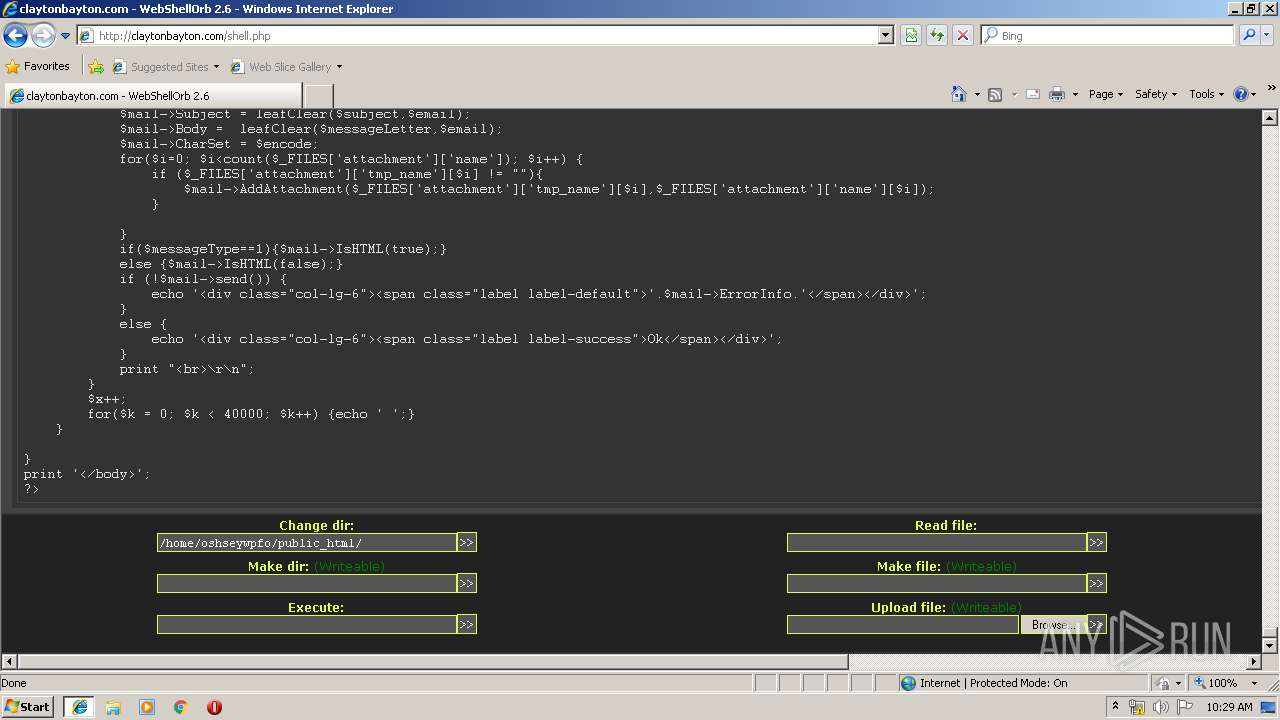Open the search provider dropdown arrow
The image size is (1280, 720).
coord(1268,35)
